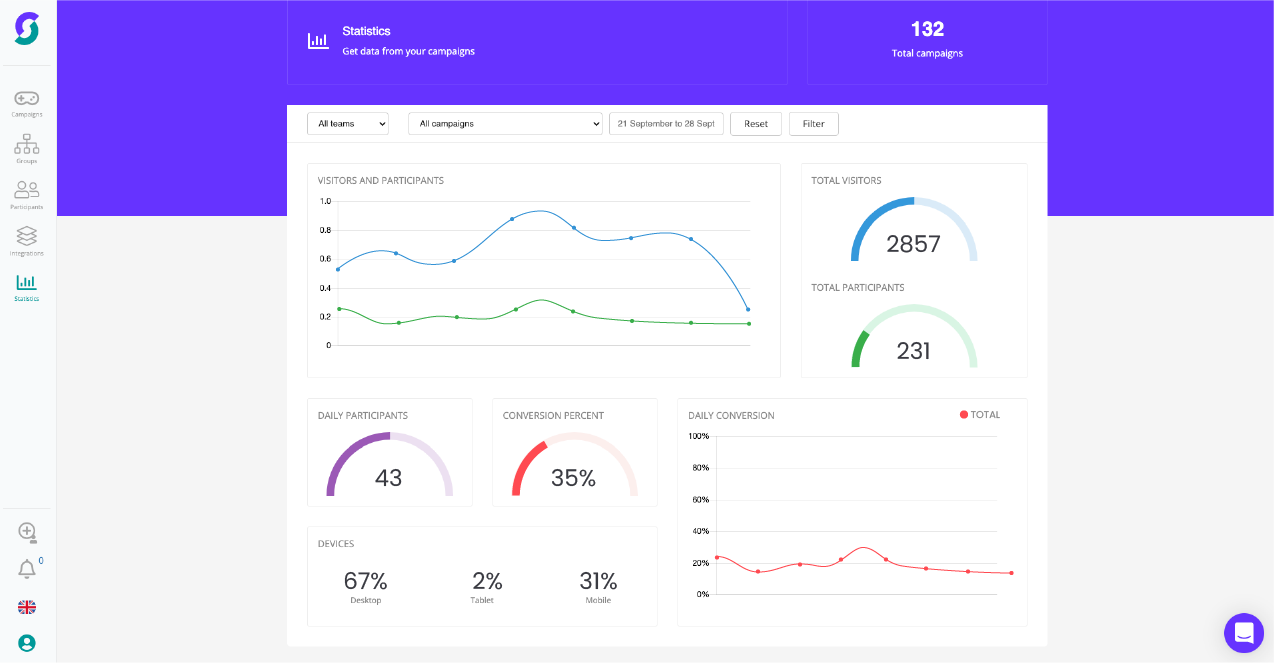Screen dimensions: 1274x663
Task: Click the Conversion Percent gauge 35%
Action: tap(574, 465)
